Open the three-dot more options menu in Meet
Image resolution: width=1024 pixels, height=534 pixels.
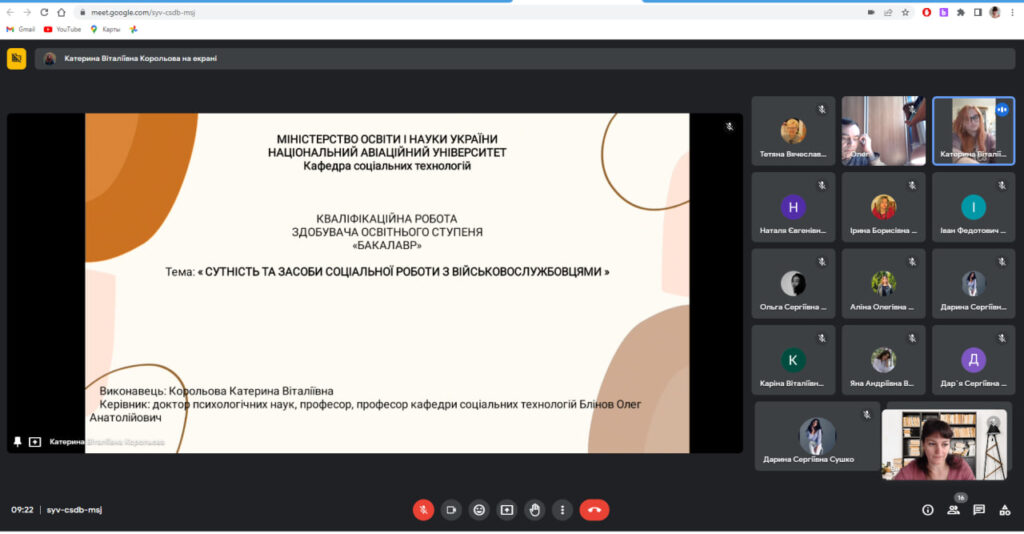pyautogui.click(x=562, y=510)
